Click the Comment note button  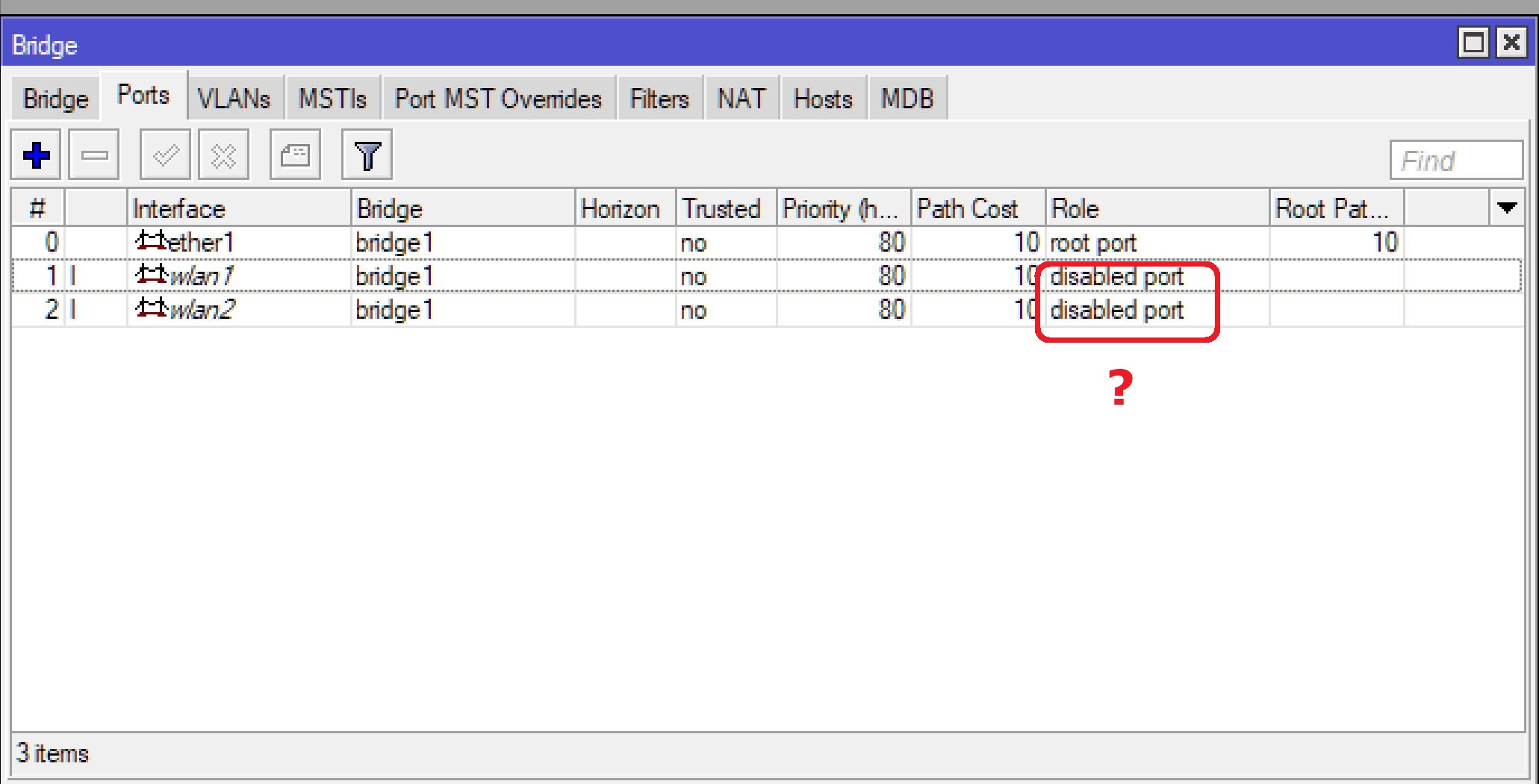(x=295, y=155)
